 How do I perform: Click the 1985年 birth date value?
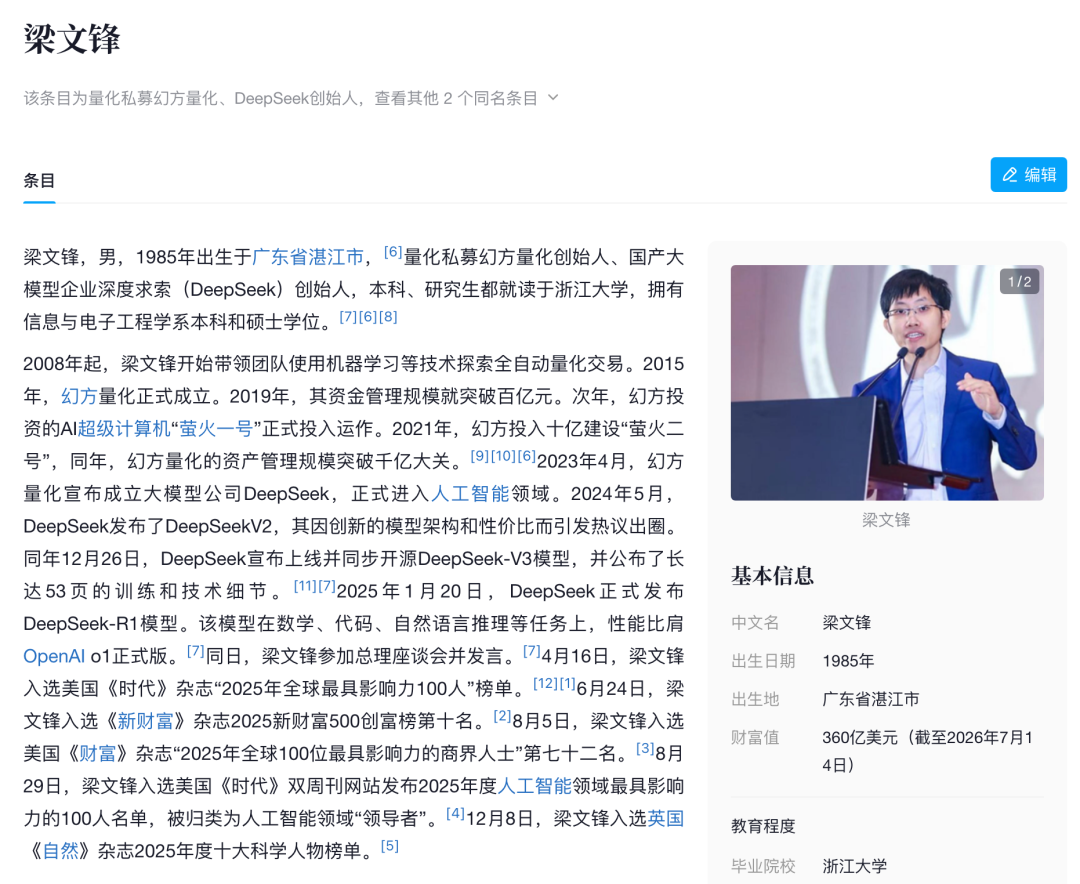coord(848,661)
